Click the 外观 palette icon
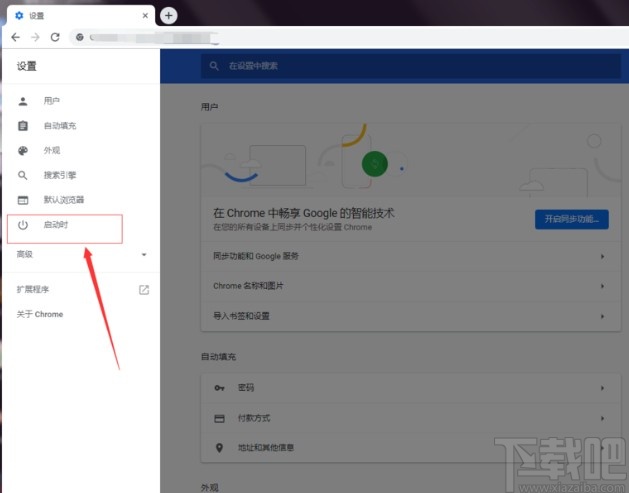The width and height of the screenshot is (629, 493). pos(23,150)
